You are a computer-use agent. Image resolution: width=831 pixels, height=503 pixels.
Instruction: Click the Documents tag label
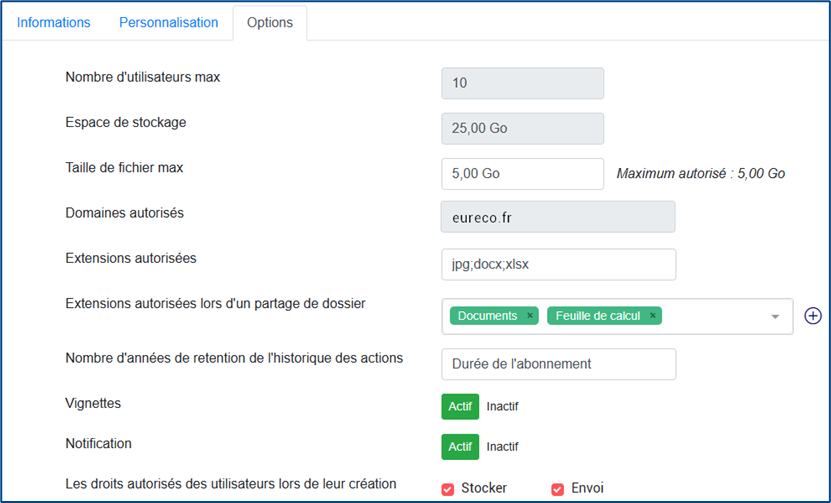coord(487,316)
